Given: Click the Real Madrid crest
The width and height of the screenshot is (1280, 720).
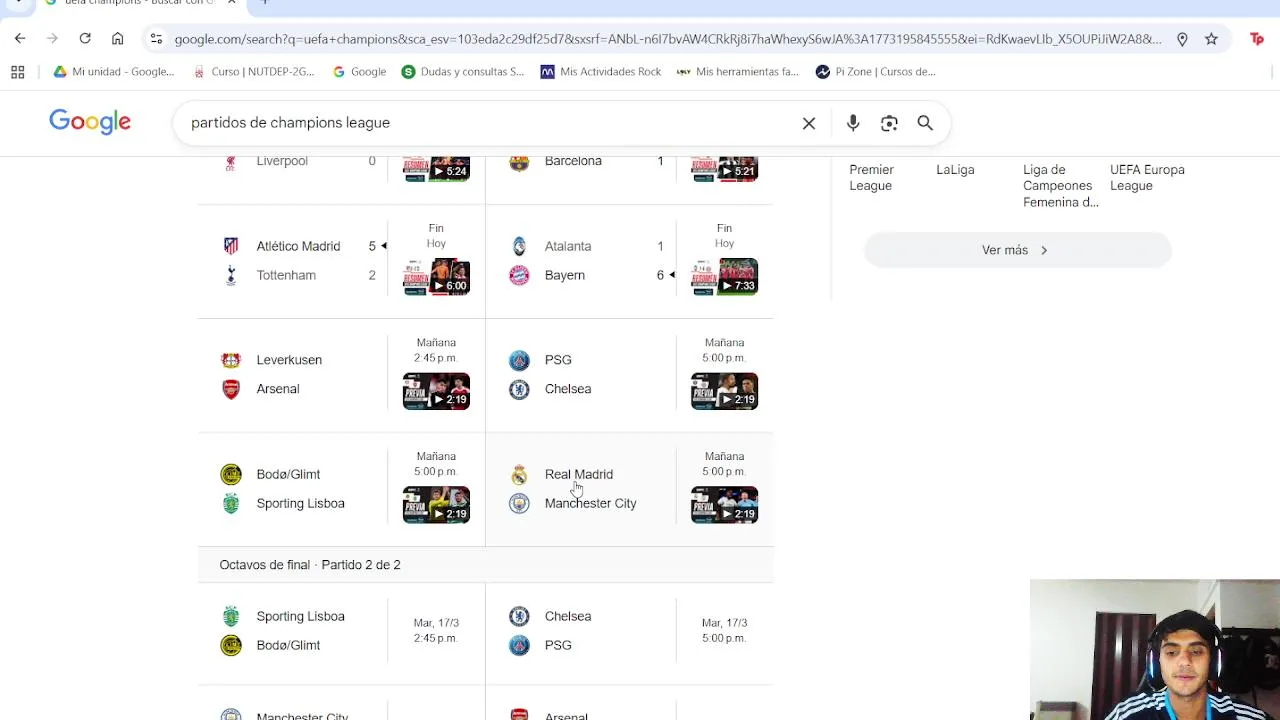Looking at the screenshot, I should 519,474.
